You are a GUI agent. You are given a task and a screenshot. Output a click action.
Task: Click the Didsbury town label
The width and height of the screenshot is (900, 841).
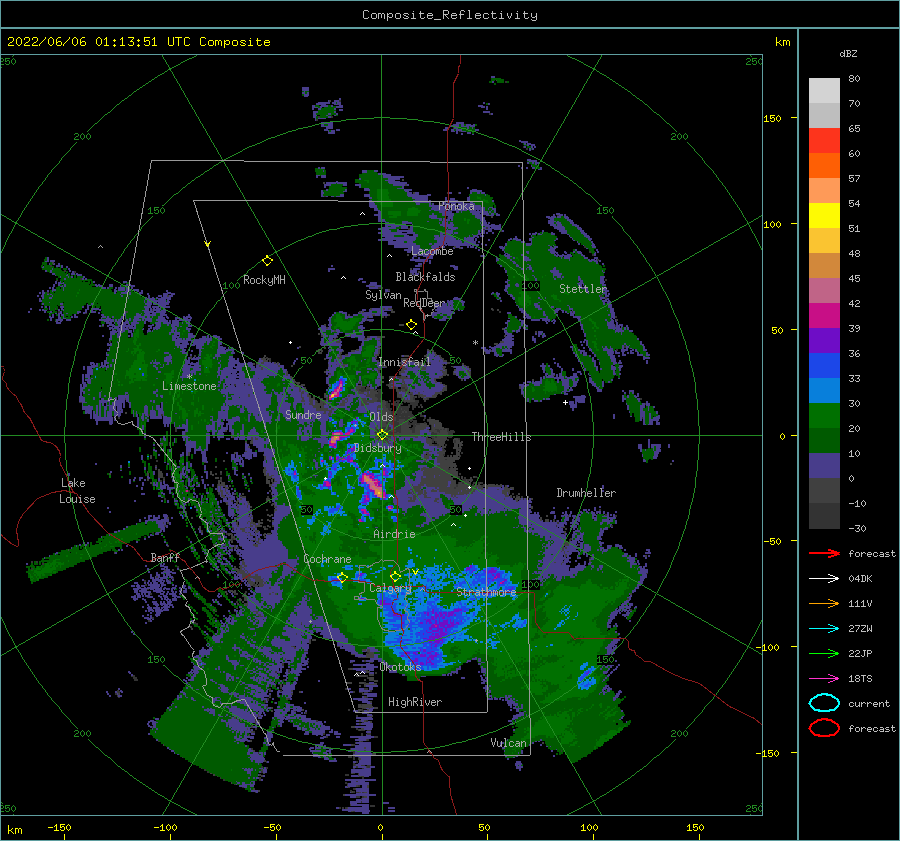click(x=378, y=448)
